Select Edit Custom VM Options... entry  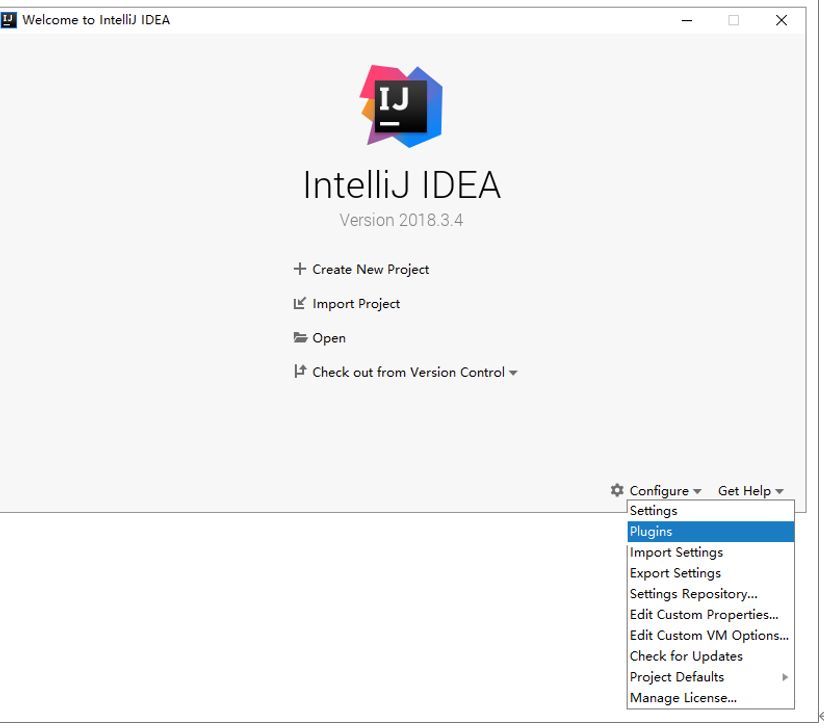tap(710, 635)
